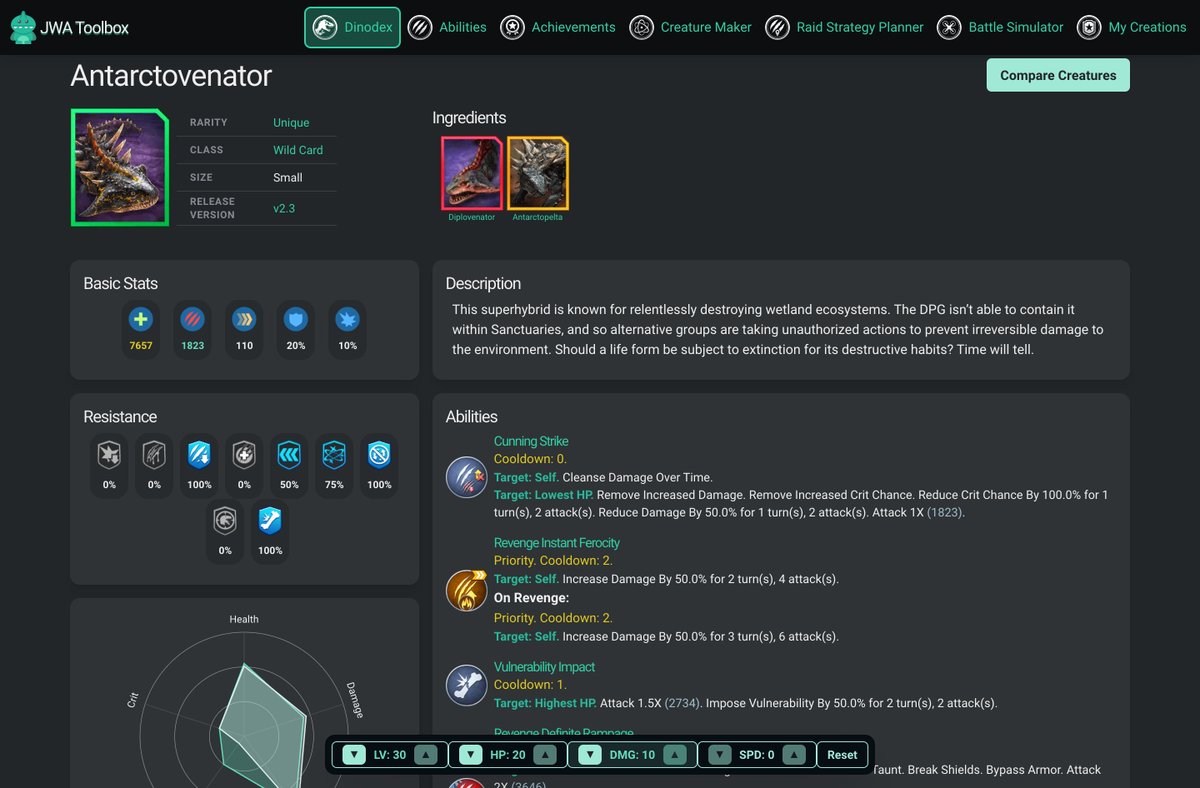Click the taunt resistance icon
1200x788 pixels.
[225, 522]
